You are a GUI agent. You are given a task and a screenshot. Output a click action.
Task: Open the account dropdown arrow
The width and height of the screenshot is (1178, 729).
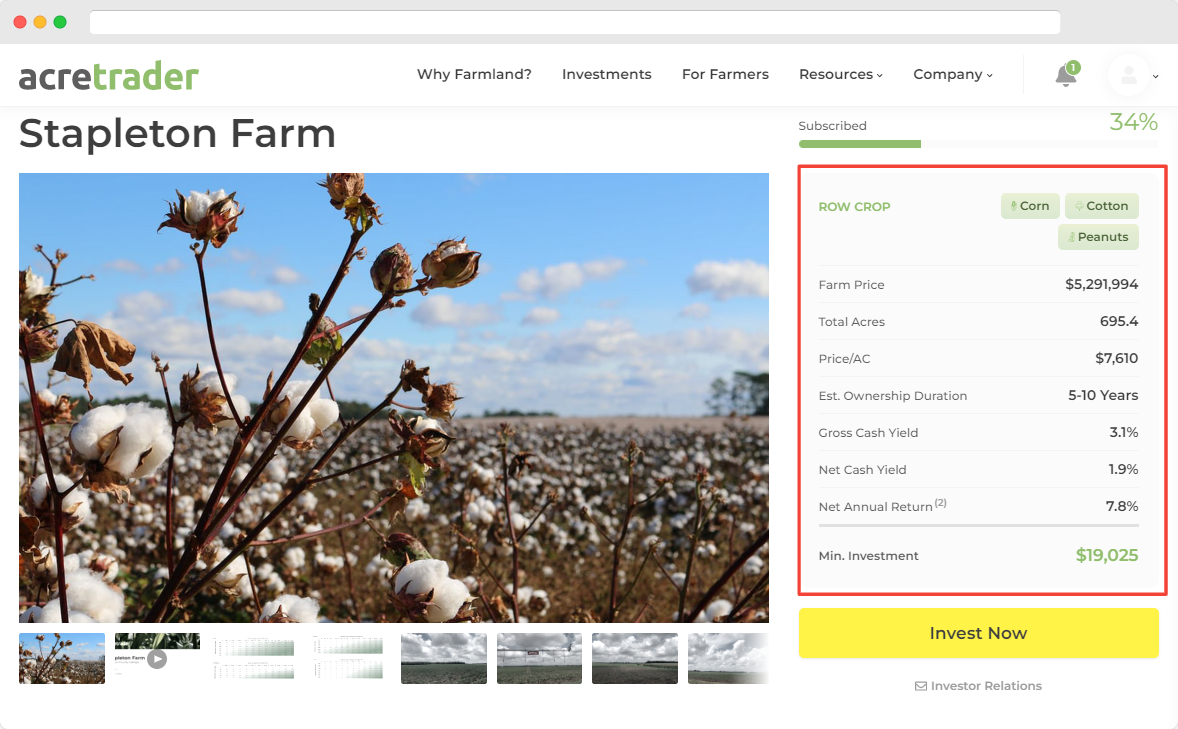1156,77
